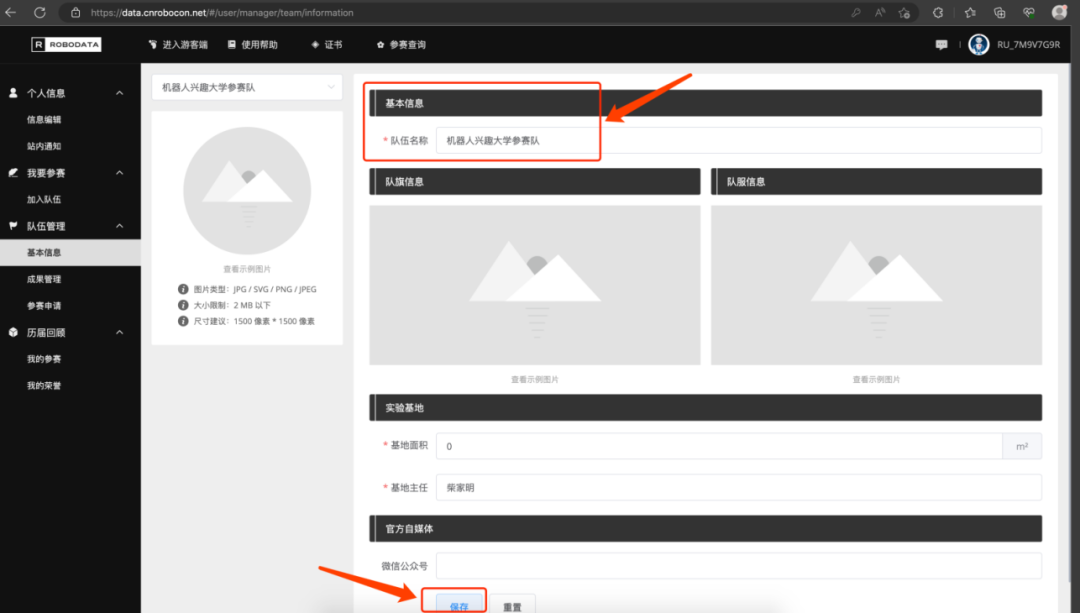Image resolution: width=1080 pixels, height=613 pixels.
Task: Click the user avatar next to RU_7M9V7G9R
Action: tap(979, 45)
